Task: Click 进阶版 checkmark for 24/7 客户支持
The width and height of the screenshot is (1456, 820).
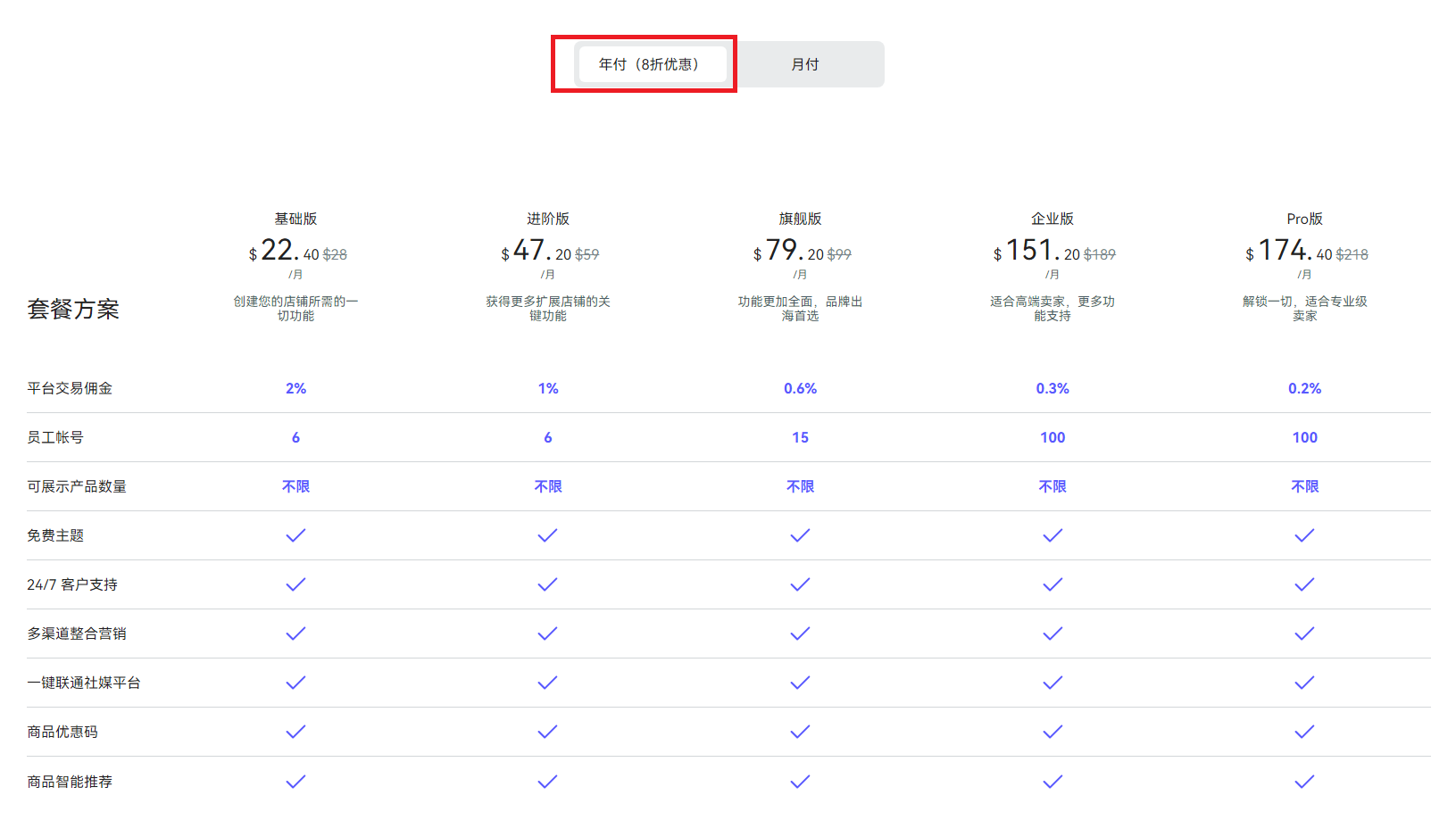Action: [547, 584]
